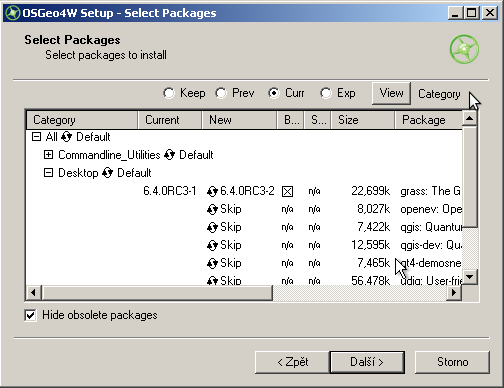This screenshot has height=388, width=504.
Task: Select the Exp radio button
Action: tap(326, 93)
